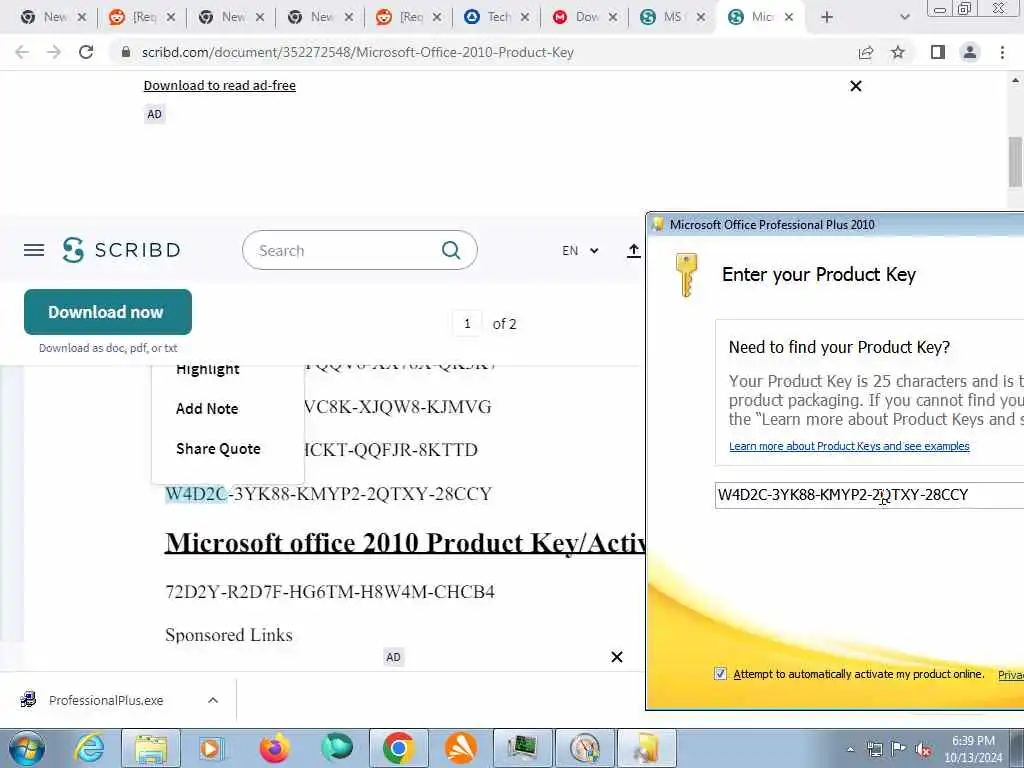Click the Download now button
The width and height of the screenshot is (1024, 768).
[108, 312]
